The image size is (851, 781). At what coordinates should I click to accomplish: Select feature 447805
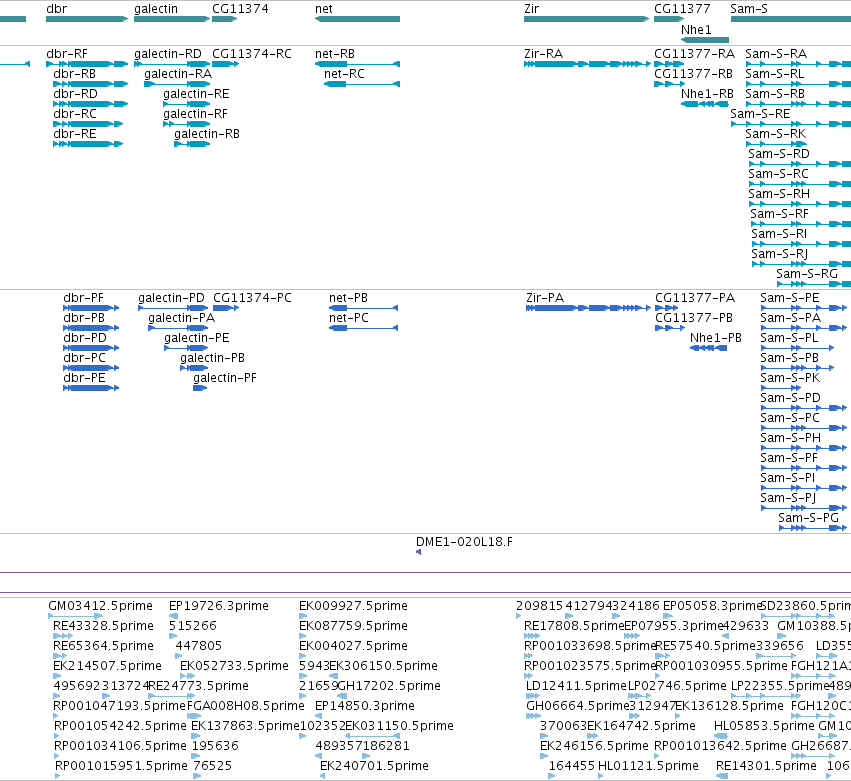point(179,656)
